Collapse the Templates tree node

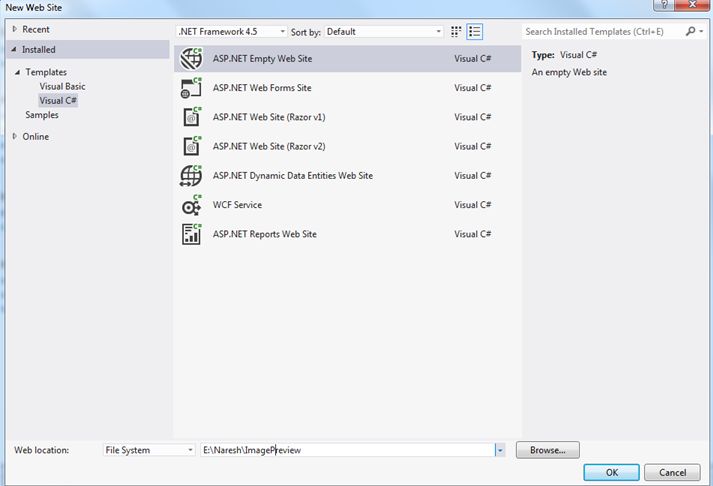point(17,72)
